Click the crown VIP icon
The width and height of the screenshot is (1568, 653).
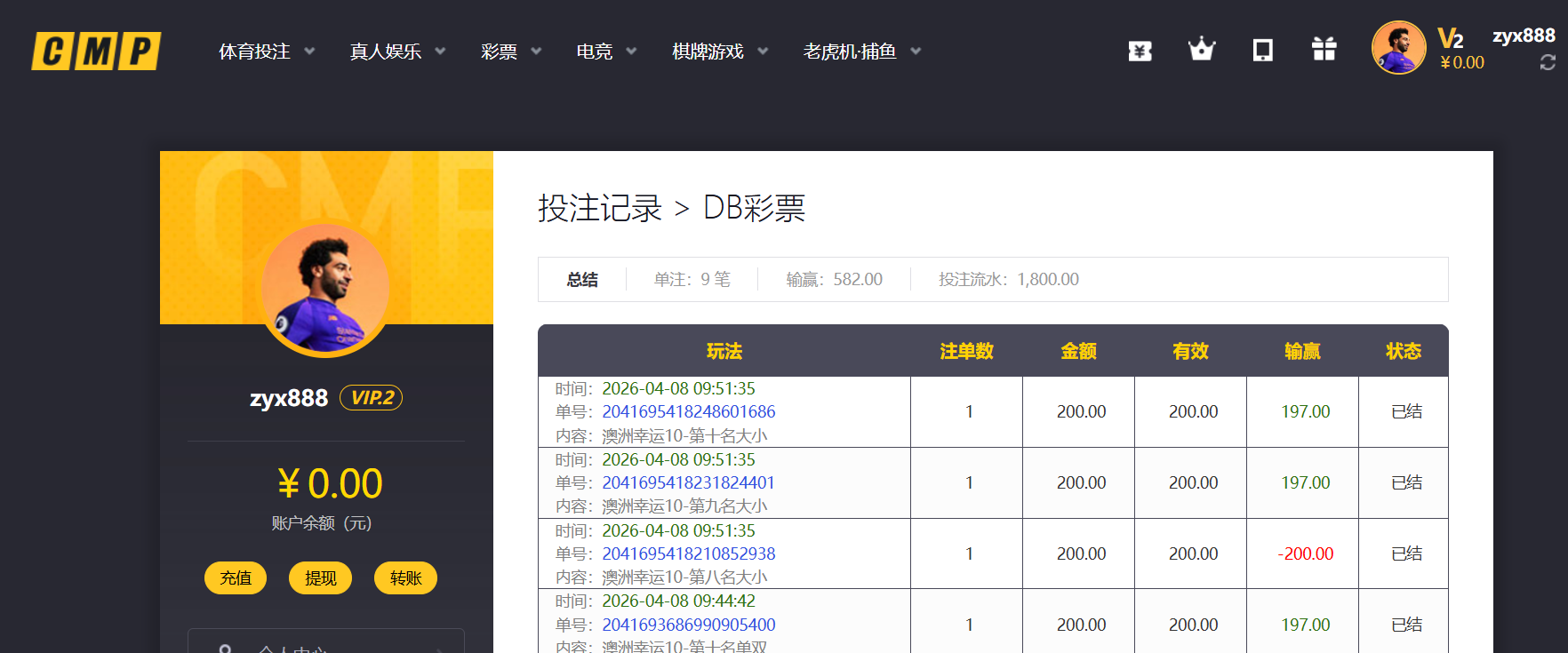tap(1201, 50)
